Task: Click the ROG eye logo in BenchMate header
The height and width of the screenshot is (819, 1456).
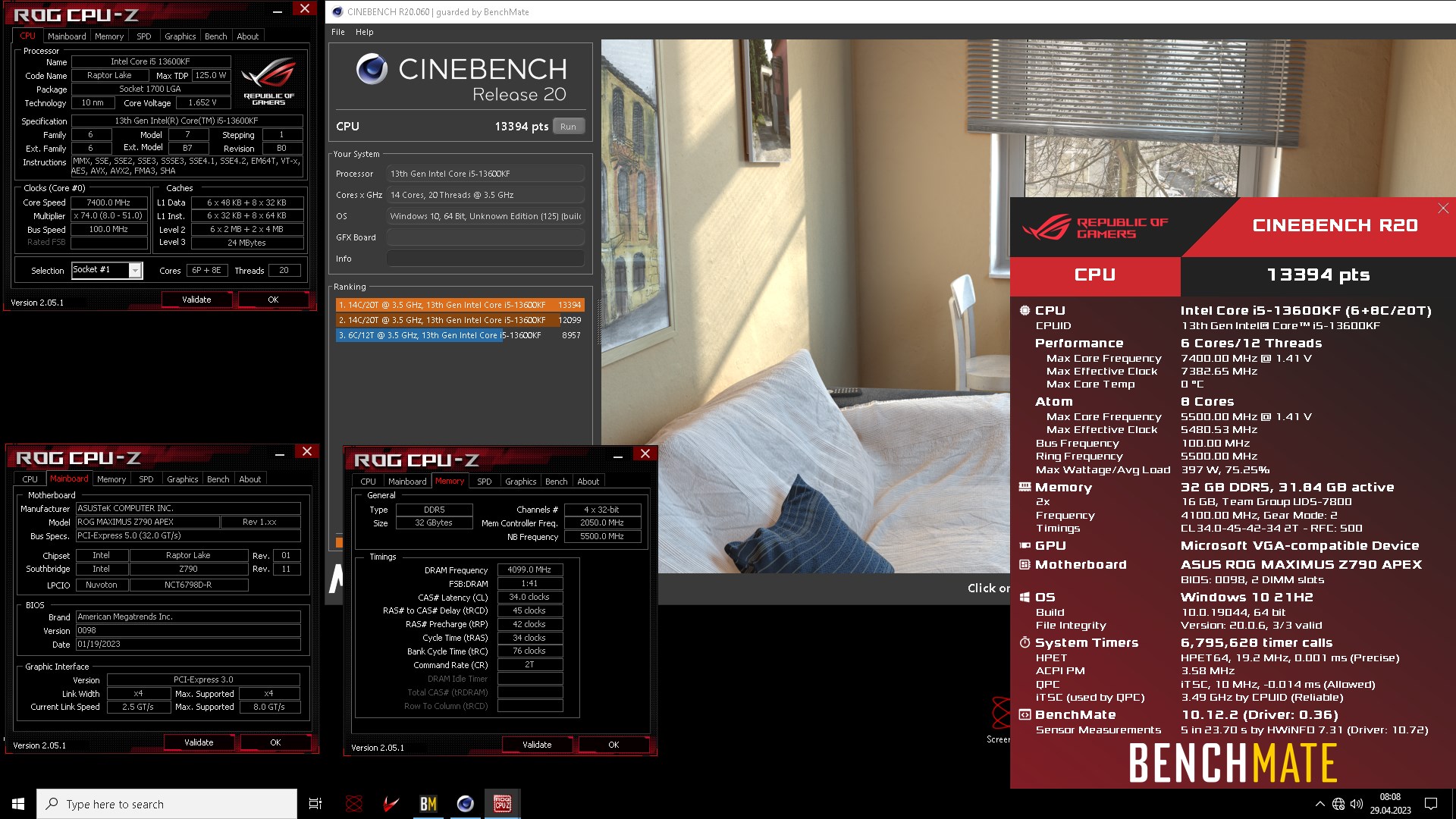Action: pos(1046,227)
